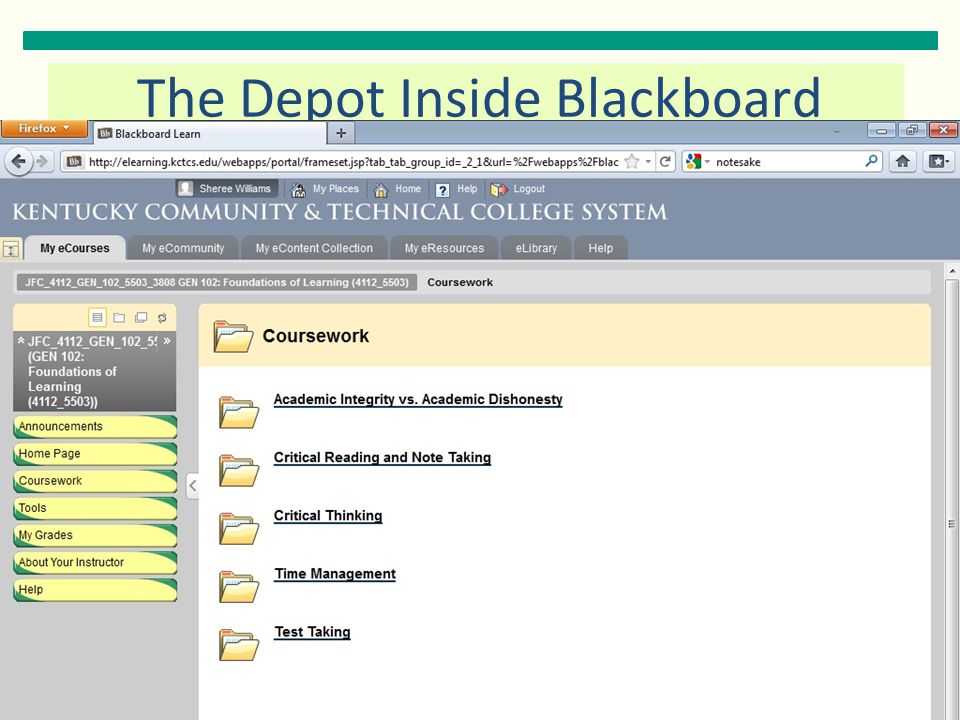Open Critical Reading and Note Taking link
The width and height of the screenshot is (960, 720).
click(383, 458)
